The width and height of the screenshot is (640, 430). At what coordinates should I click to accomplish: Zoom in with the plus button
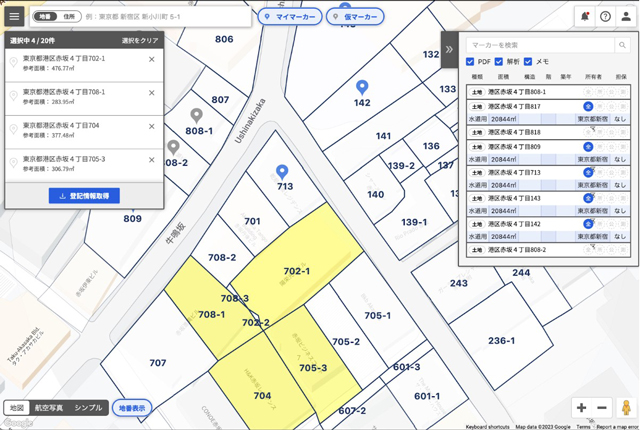pos(581,408)
